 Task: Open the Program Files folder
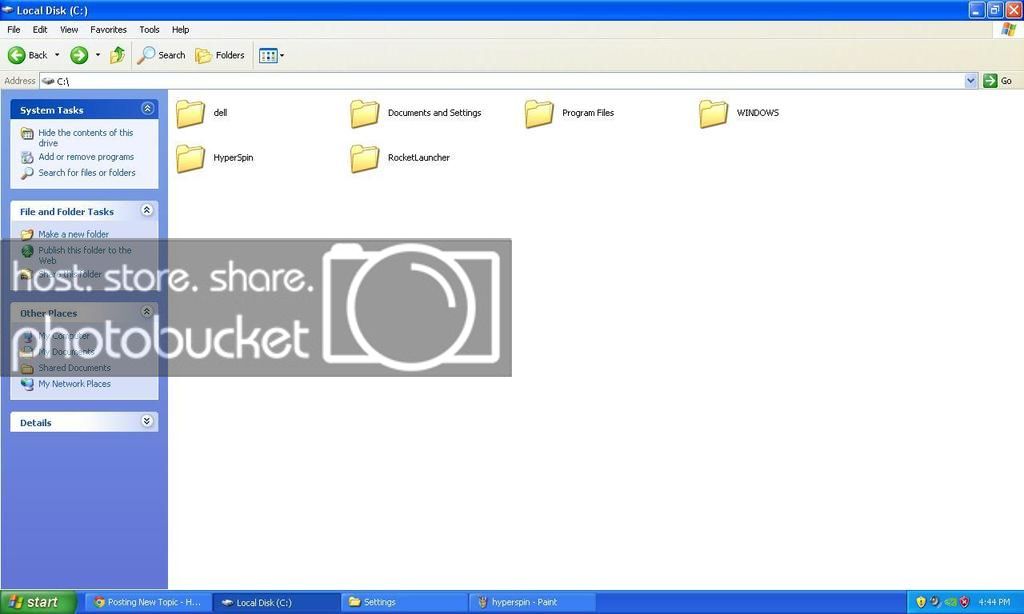click(539, 114)
